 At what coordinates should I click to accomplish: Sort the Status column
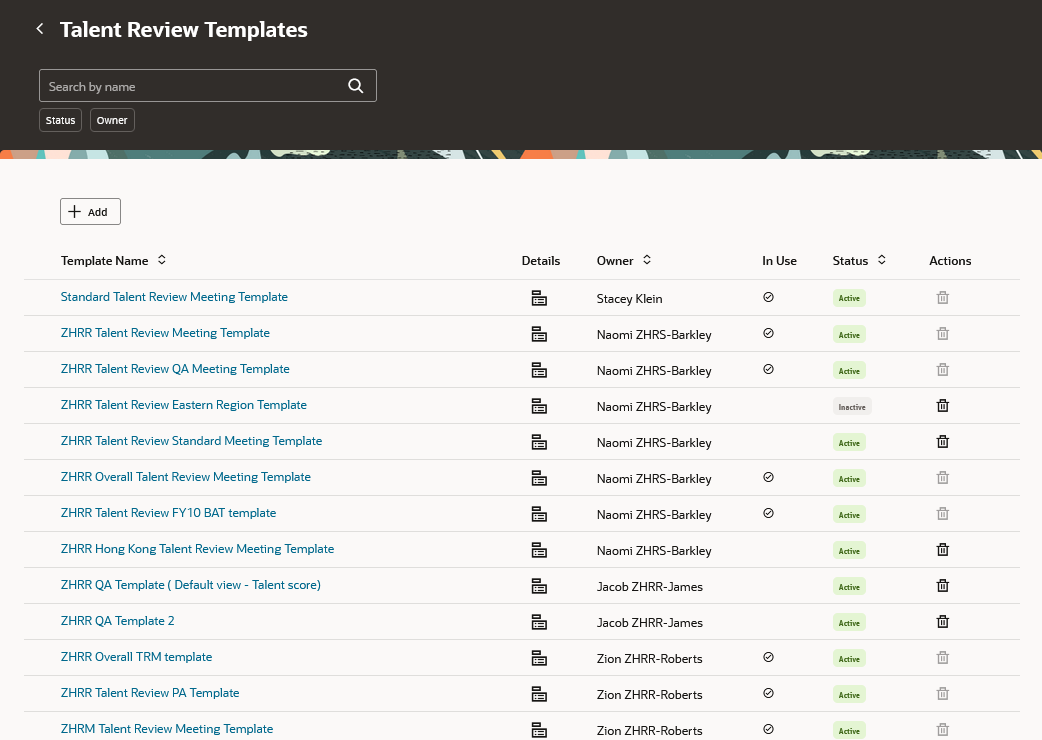click(x=879, y=260)
